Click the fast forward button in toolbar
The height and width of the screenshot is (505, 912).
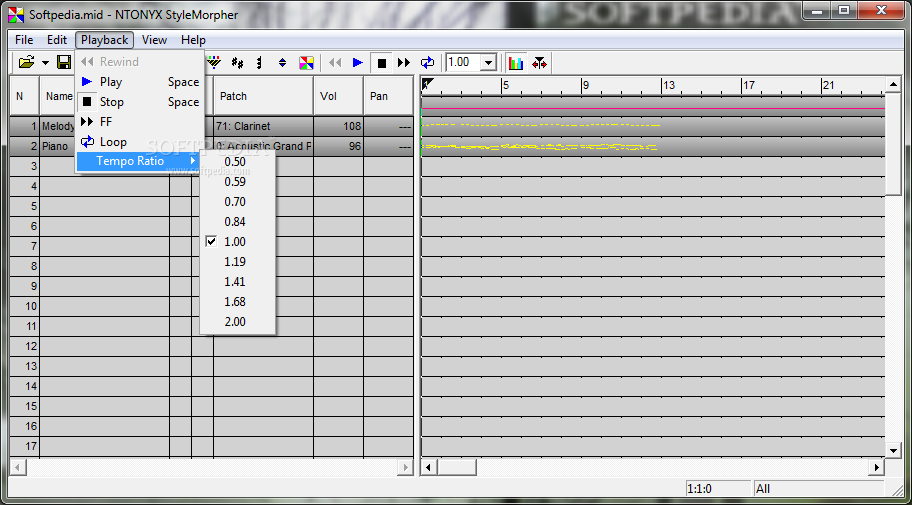[404, 63]
